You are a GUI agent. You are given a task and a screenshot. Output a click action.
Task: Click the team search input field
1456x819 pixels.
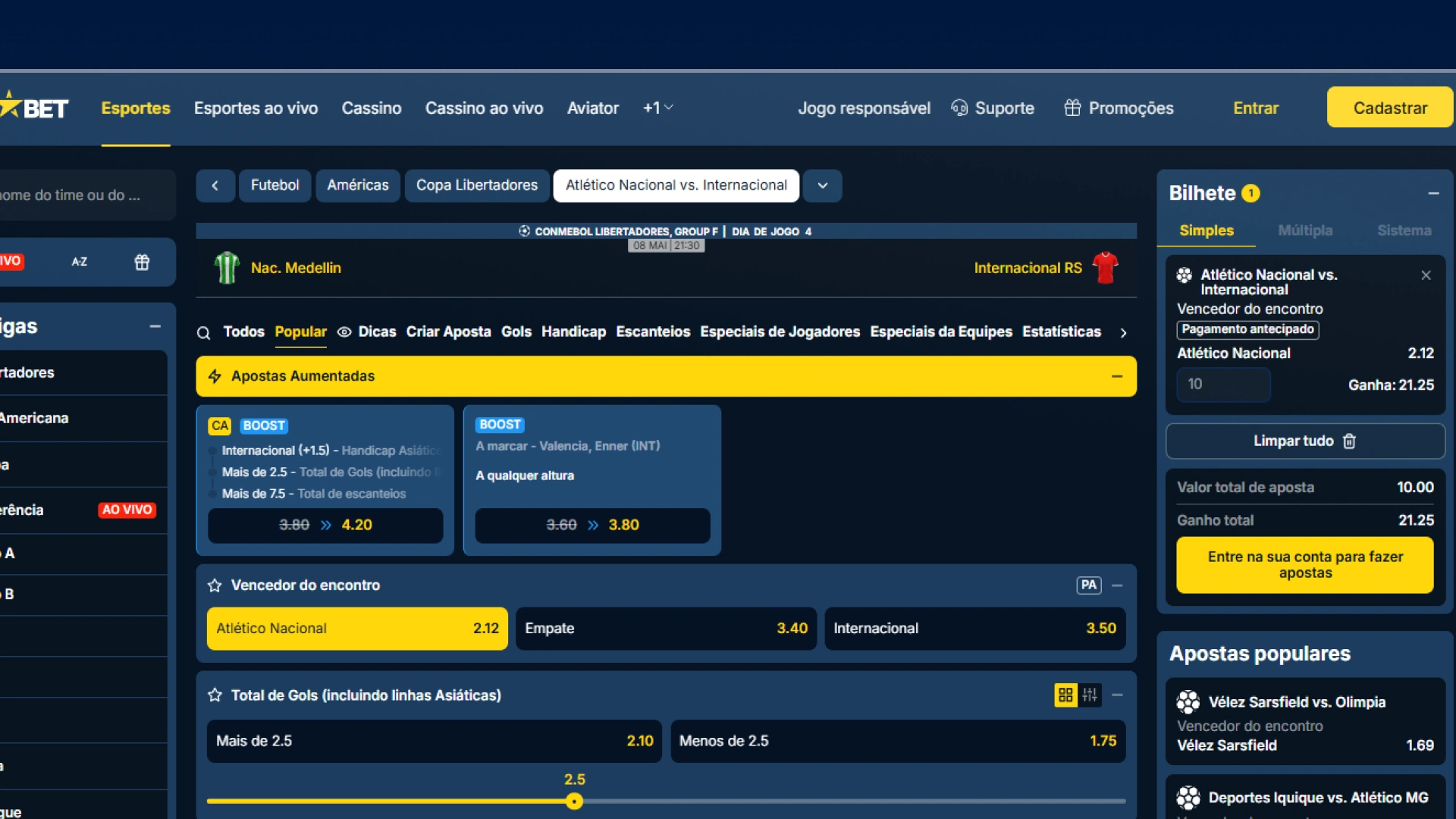click(86, 196)
